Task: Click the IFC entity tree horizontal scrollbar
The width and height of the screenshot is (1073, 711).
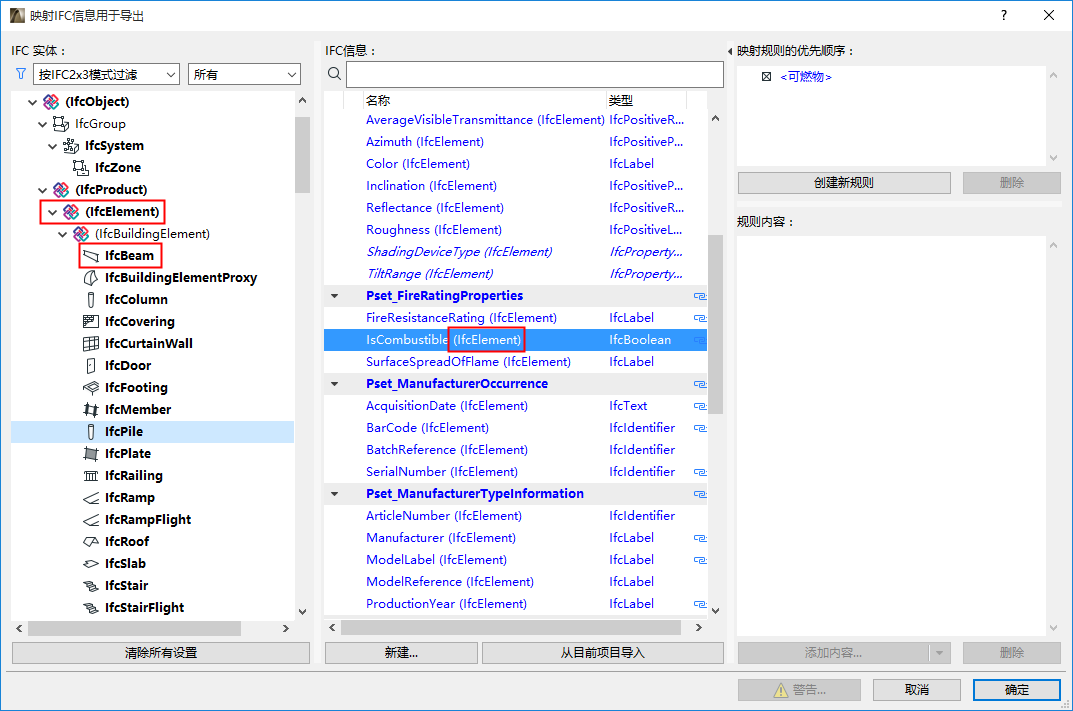Action: point(134,628)
